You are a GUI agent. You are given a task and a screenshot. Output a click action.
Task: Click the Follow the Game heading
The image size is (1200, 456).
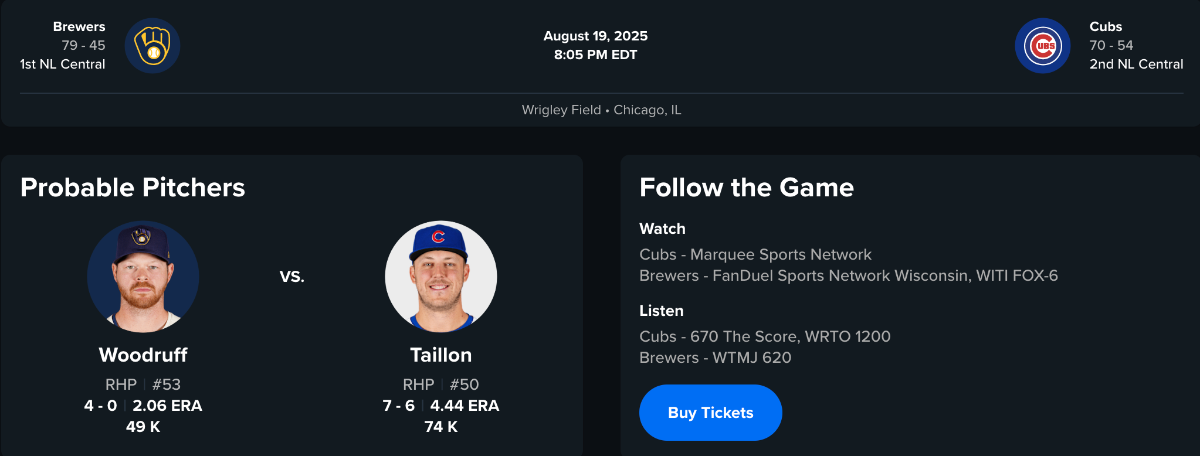click(x=747, y=187)
